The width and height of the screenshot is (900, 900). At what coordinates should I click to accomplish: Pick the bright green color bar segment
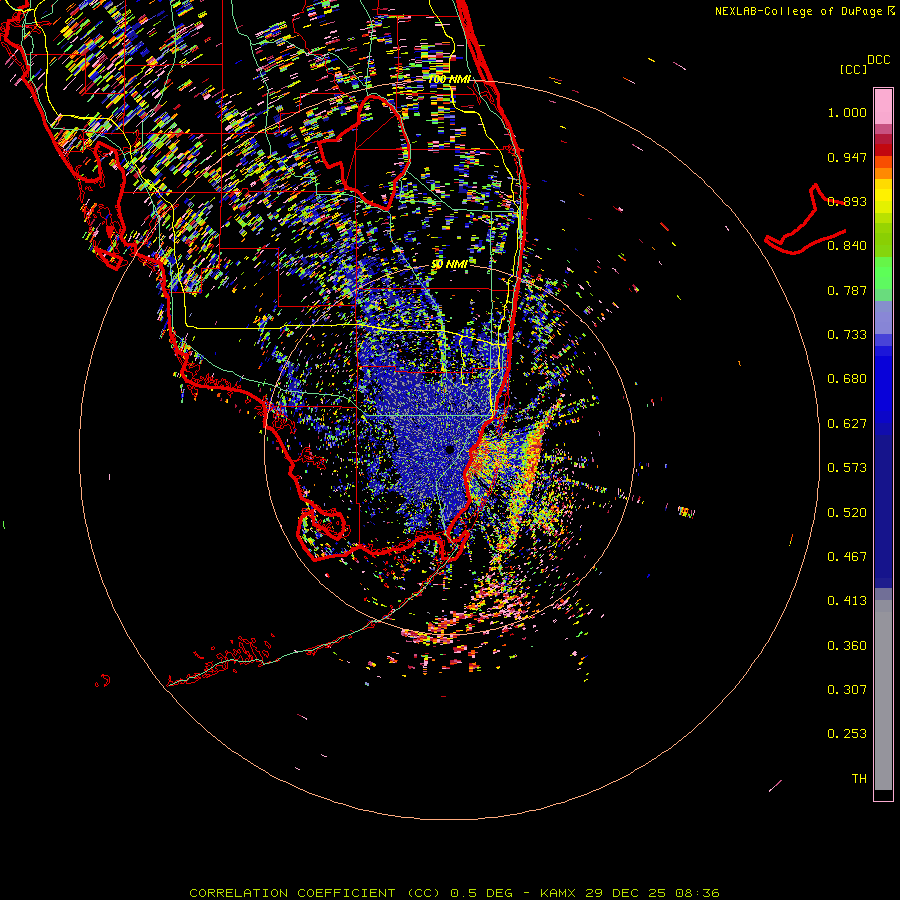point(883,273)
